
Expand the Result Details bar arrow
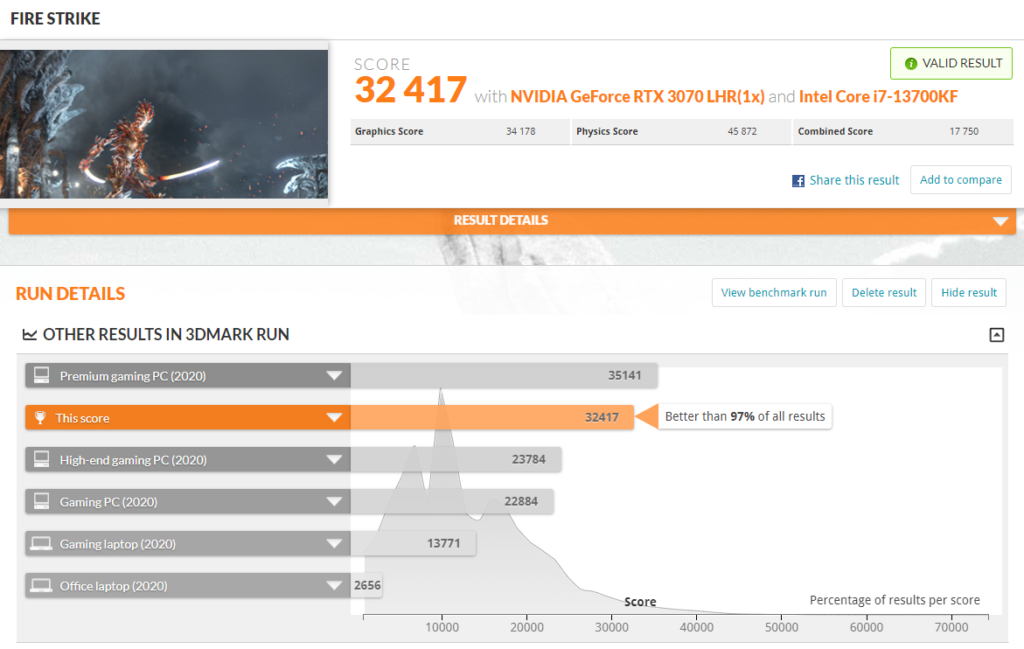click(x=1000, y=221)
